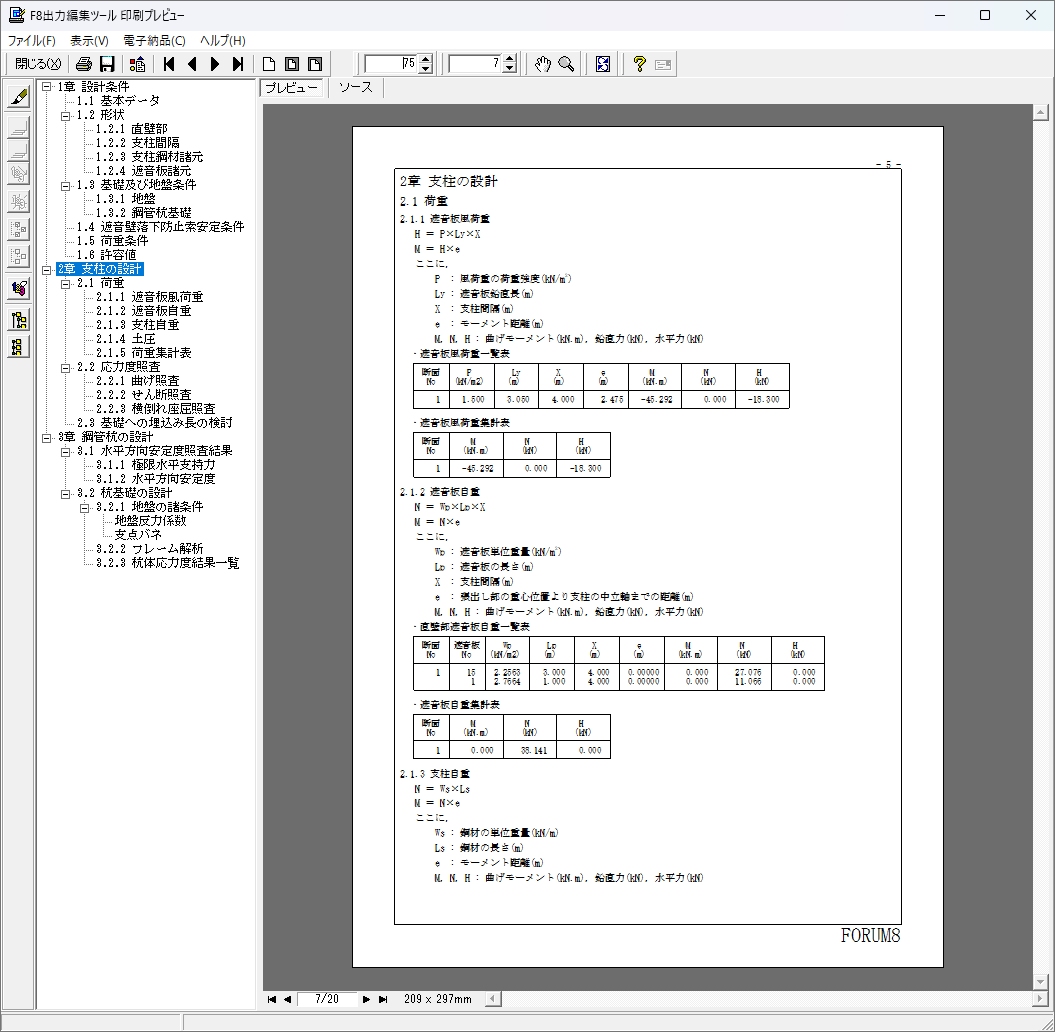The height and width of the screenshot is (1032, 1055).
Task: Open the ファイル(F) menu
Action: pos(31,40)
